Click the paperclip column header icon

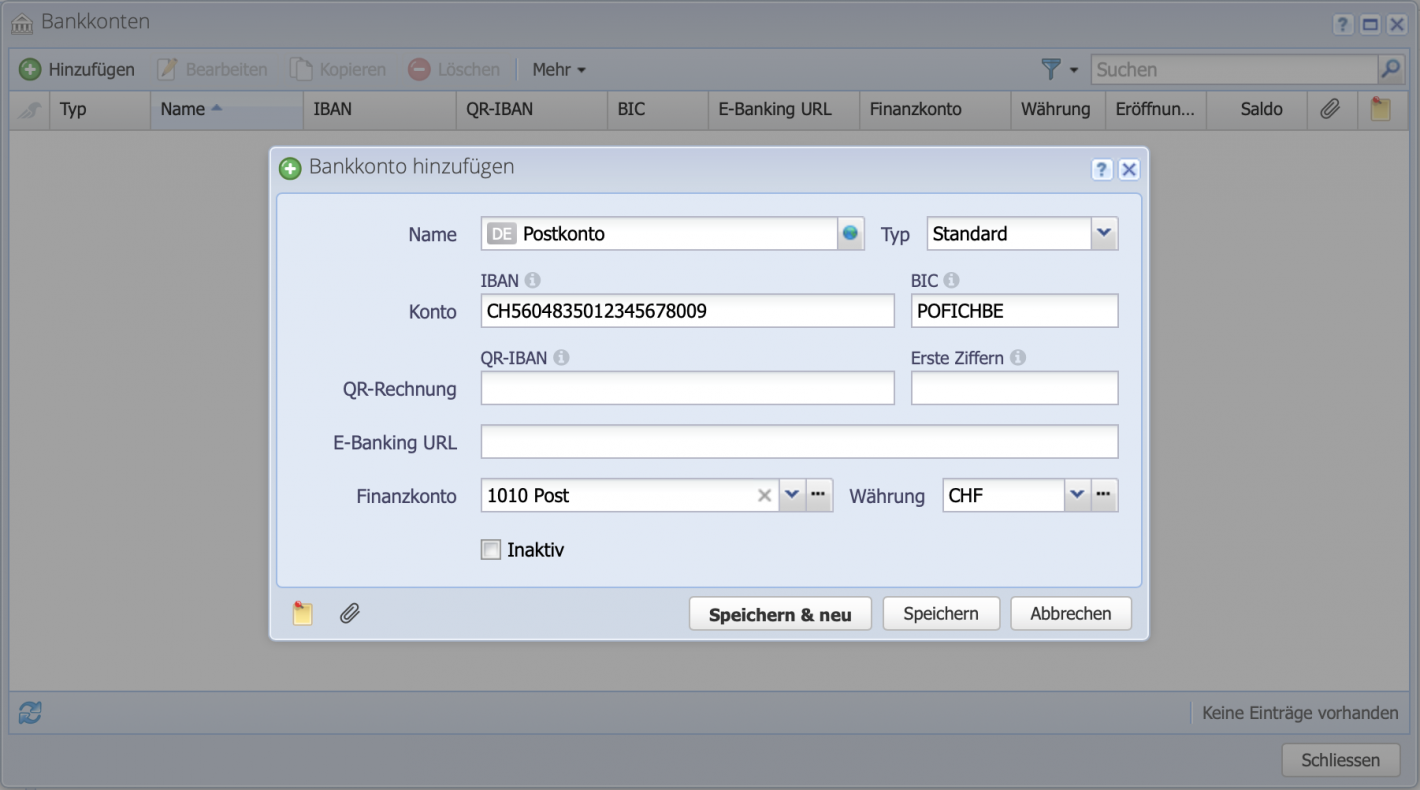(x=1332, y=109)
